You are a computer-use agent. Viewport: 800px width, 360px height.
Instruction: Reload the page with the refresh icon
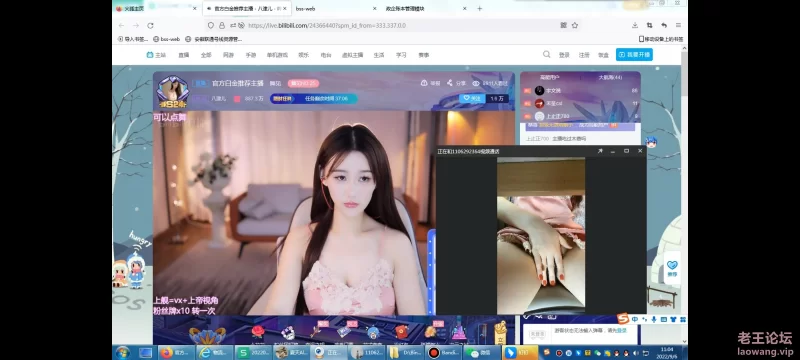(x=150, y=25)
